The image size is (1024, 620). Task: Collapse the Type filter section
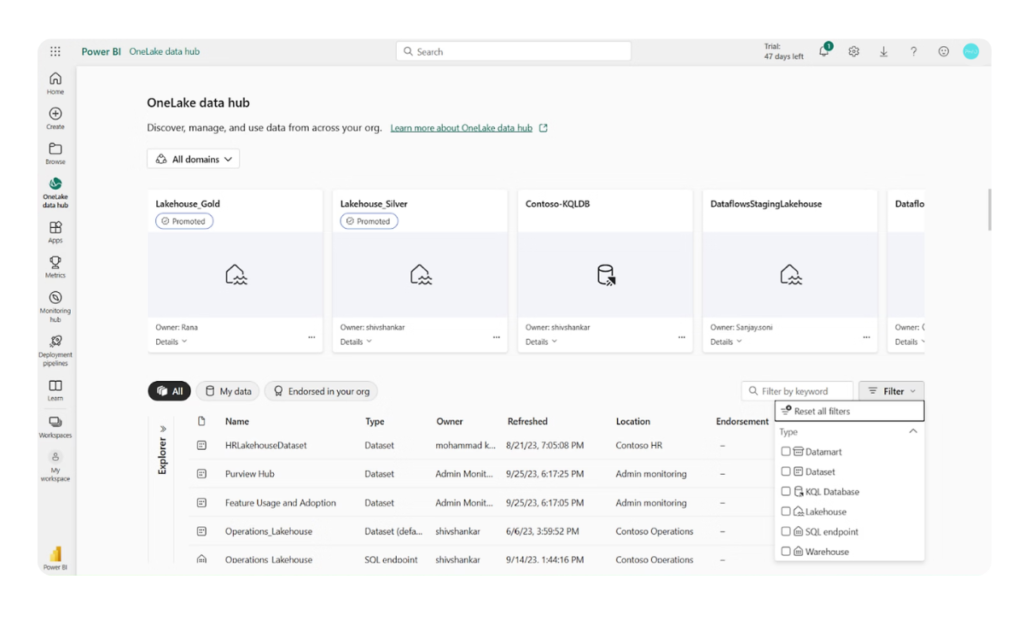912,432
